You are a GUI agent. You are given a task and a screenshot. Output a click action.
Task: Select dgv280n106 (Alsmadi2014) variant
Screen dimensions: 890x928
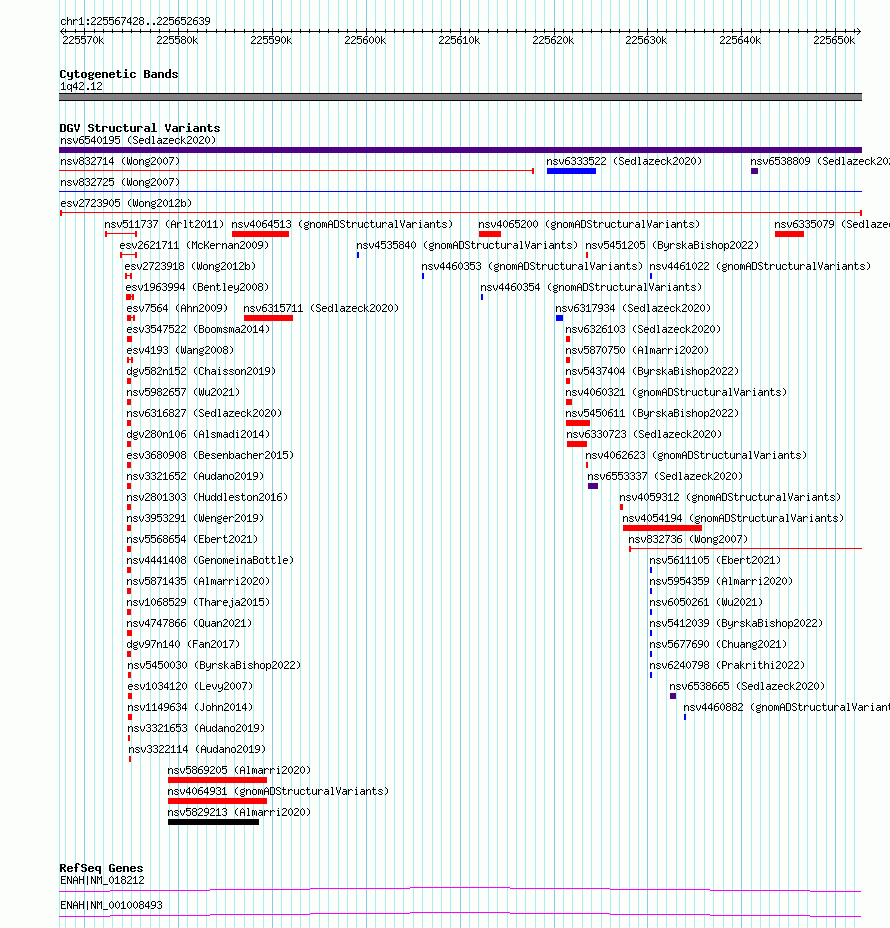coord(198,434)
